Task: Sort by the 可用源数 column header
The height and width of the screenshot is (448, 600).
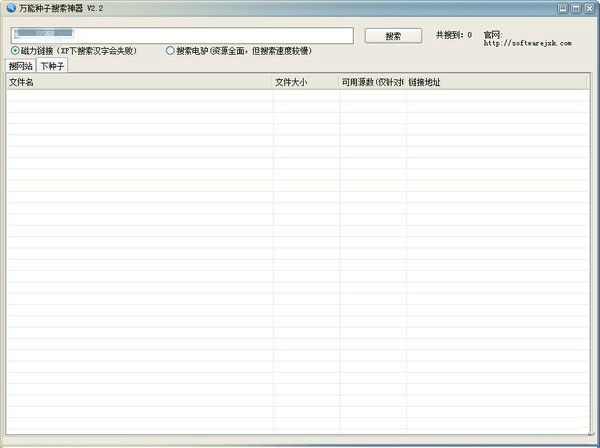Action: pyautogui.click(x=372, y=82)
